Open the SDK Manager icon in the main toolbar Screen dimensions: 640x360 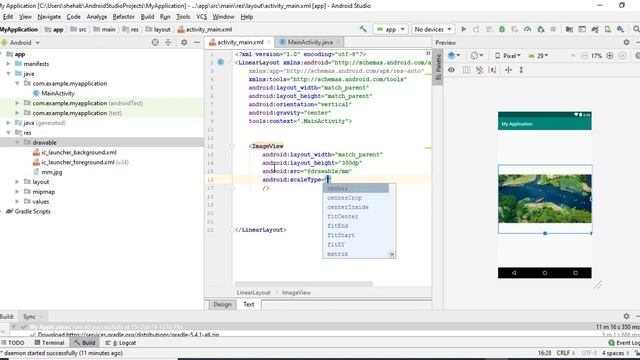coord(620,29)
